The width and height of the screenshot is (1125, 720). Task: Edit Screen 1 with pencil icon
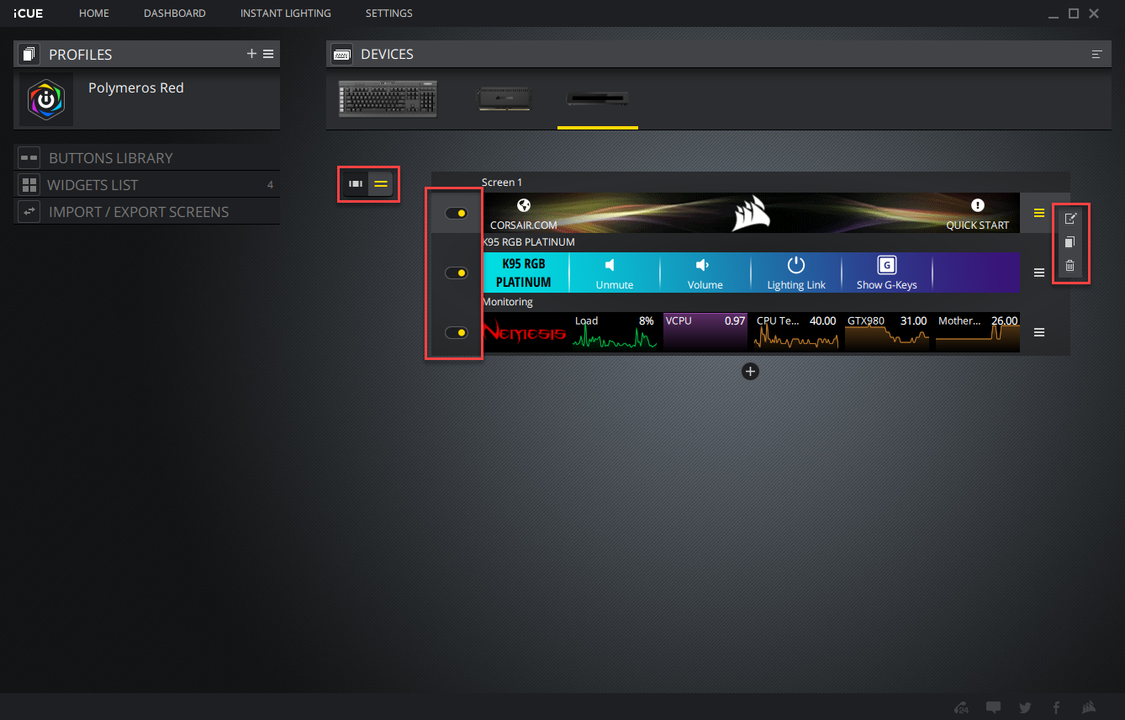point(1070,218)
